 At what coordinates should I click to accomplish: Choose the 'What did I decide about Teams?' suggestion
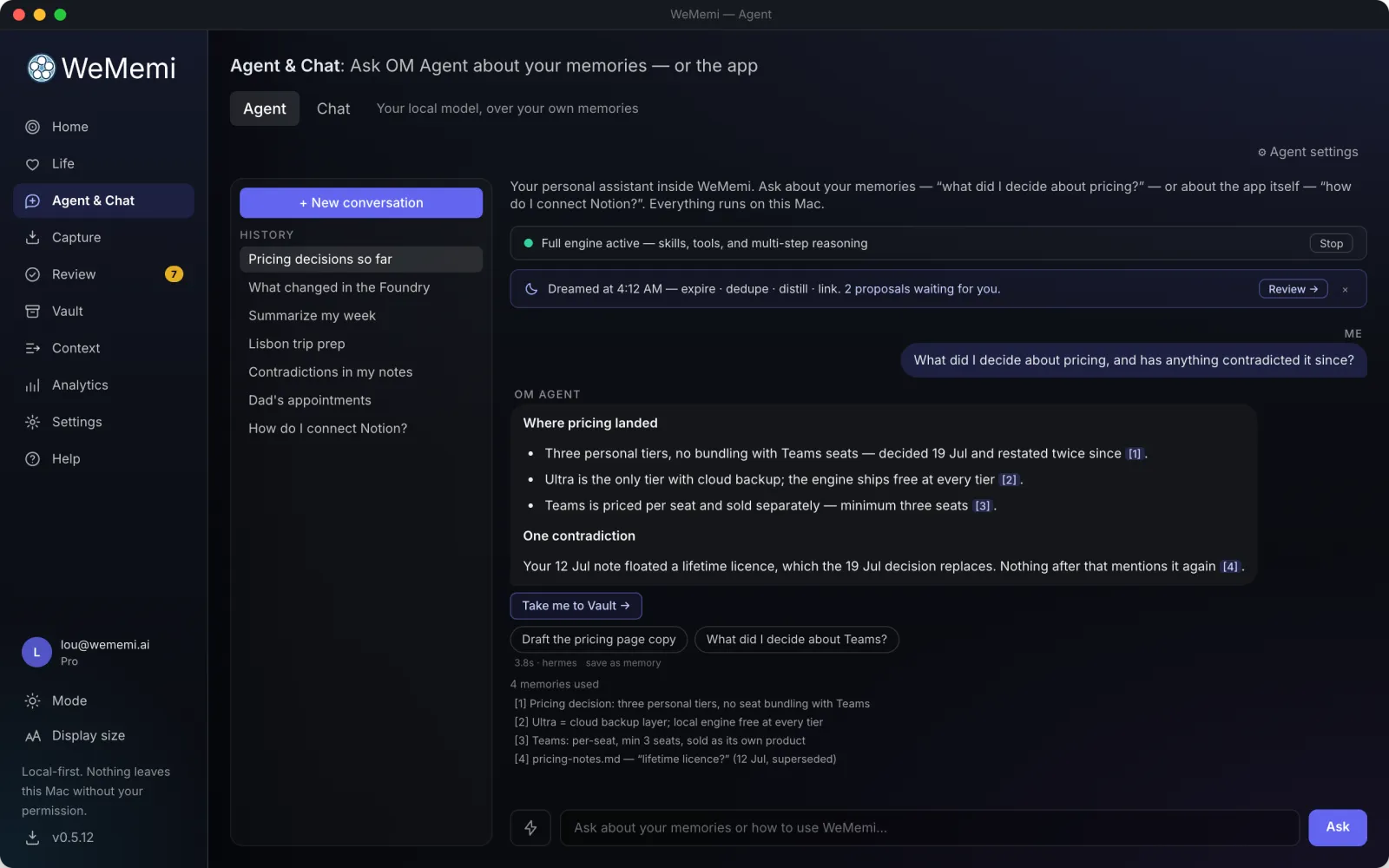click(797, 640)
